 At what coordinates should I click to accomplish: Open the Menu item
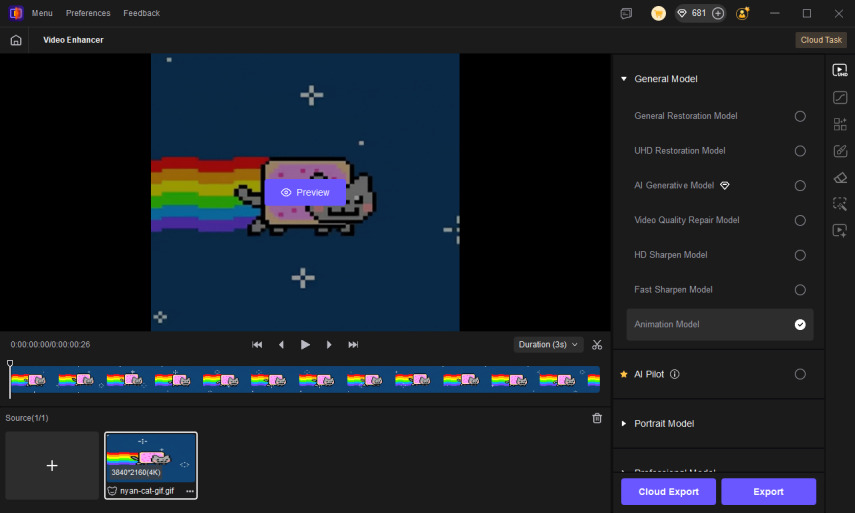pyautogui.click(x=42, y=13)
